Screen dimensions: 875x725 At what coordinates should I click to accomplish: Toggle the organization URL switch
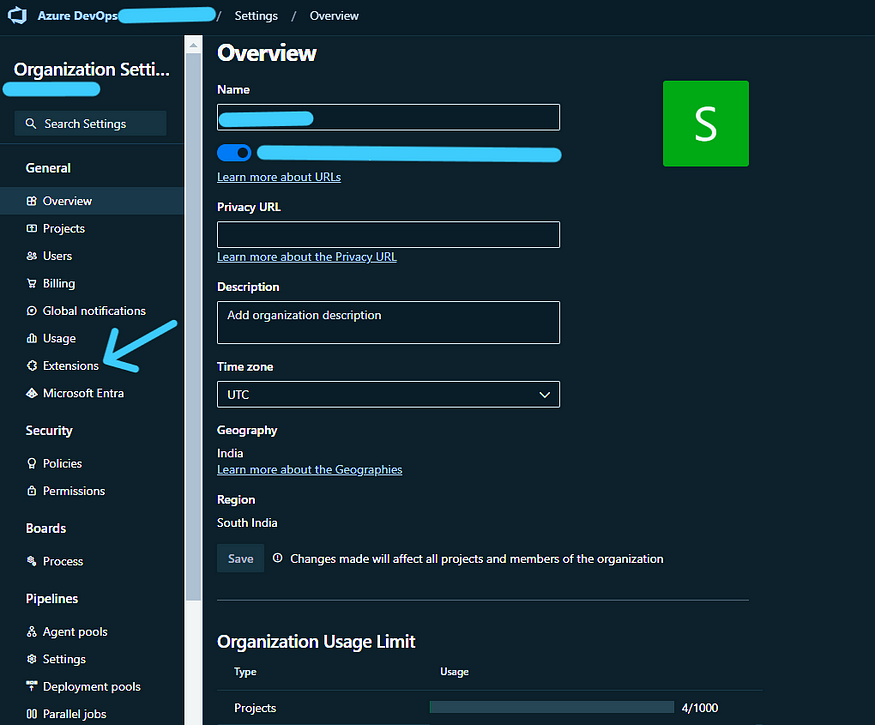click(x=234, y=152)
